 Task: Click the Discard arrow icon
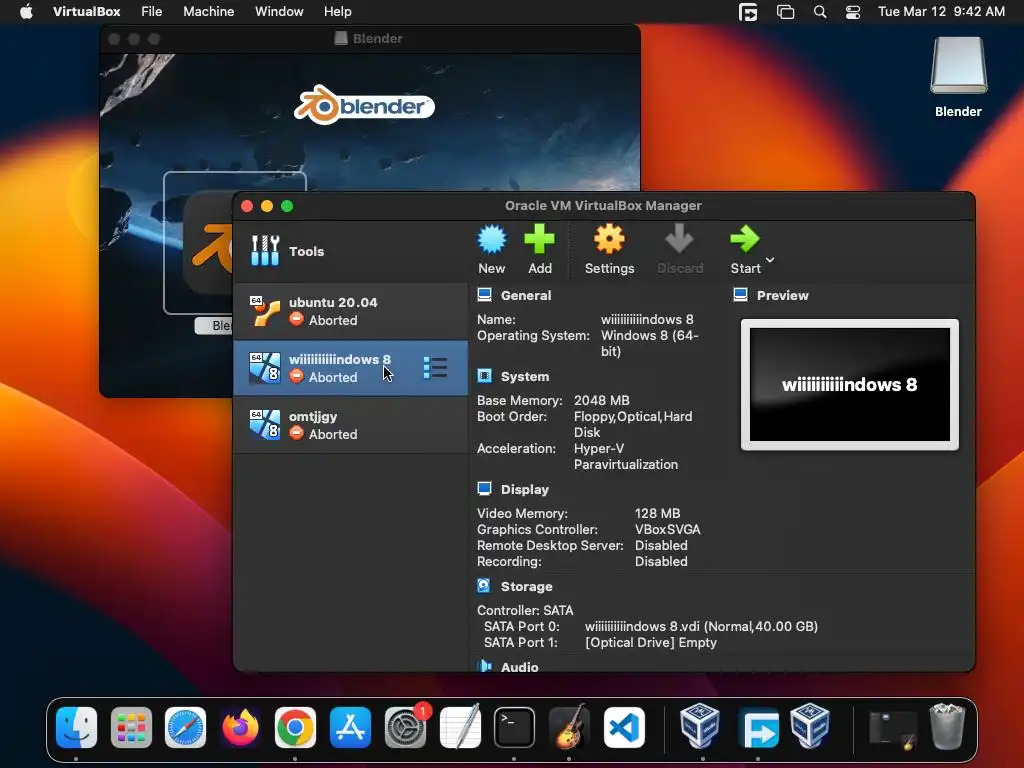679,240
